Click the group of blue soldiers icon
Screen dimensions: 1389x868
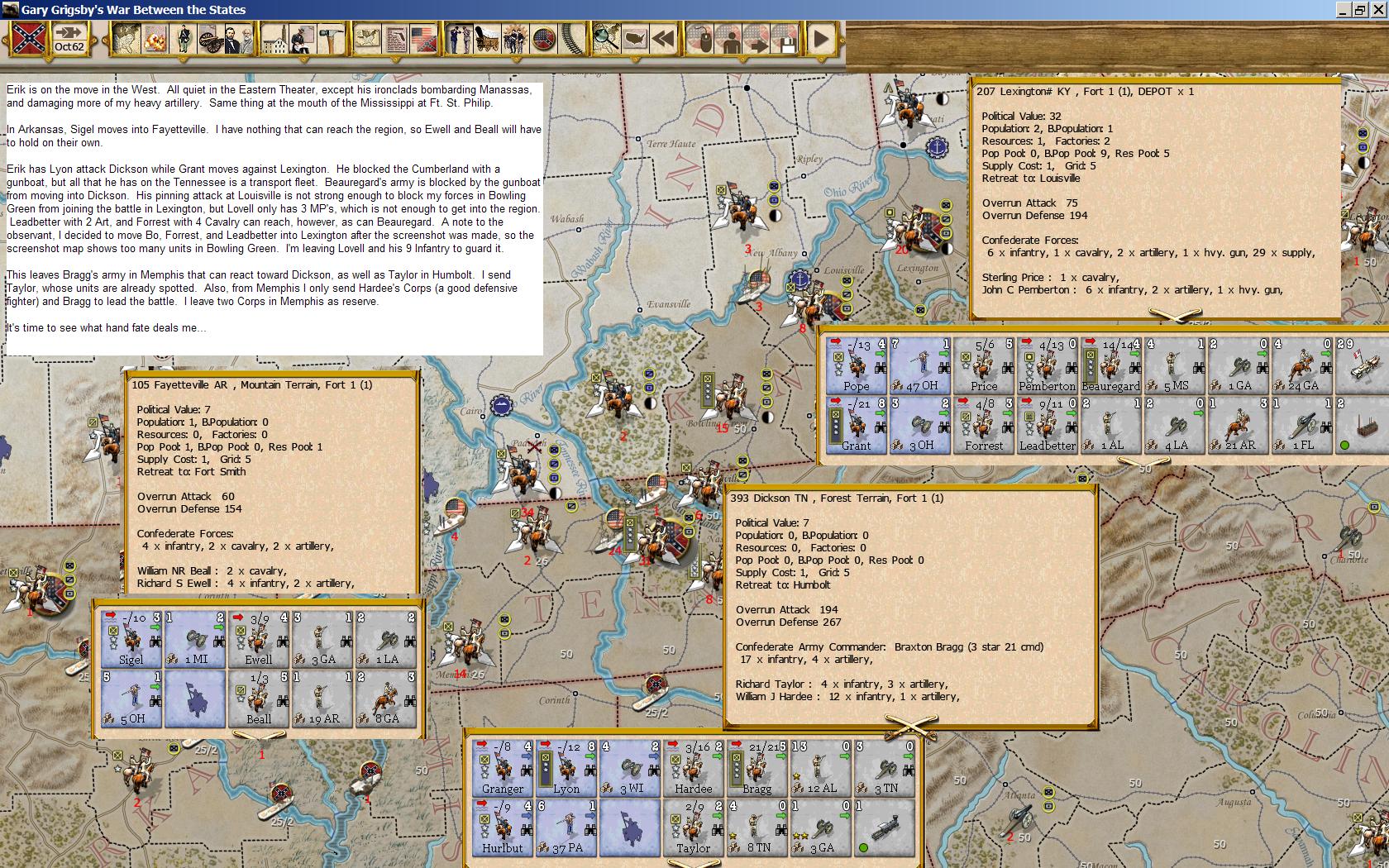516,38
